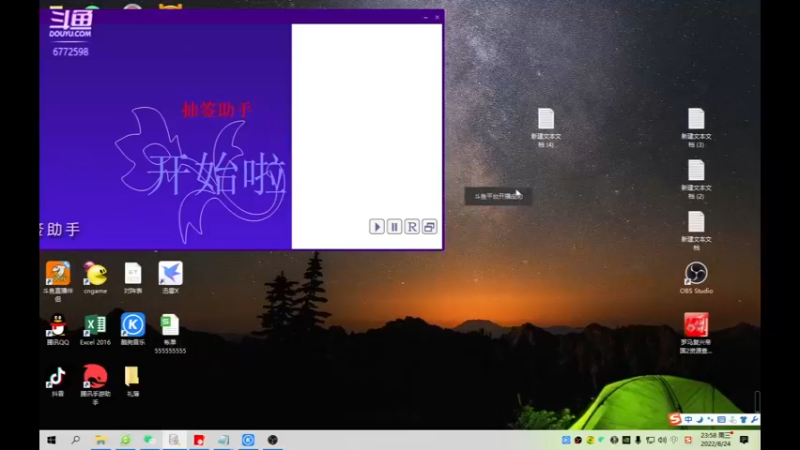Image resolution: width=800 pixels, height=450 pixels.
Task: Open Sogou skin shirt icon
Action: coord(743,419)
